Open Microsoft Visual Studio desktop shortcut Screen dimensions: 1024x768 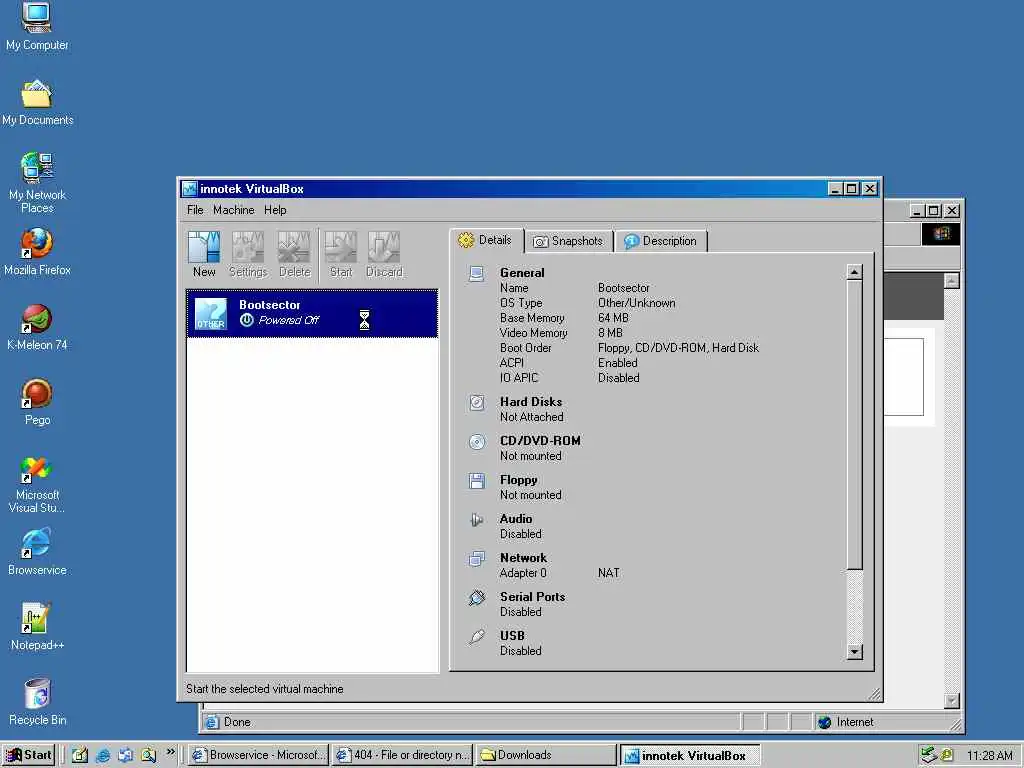point(37,484)
